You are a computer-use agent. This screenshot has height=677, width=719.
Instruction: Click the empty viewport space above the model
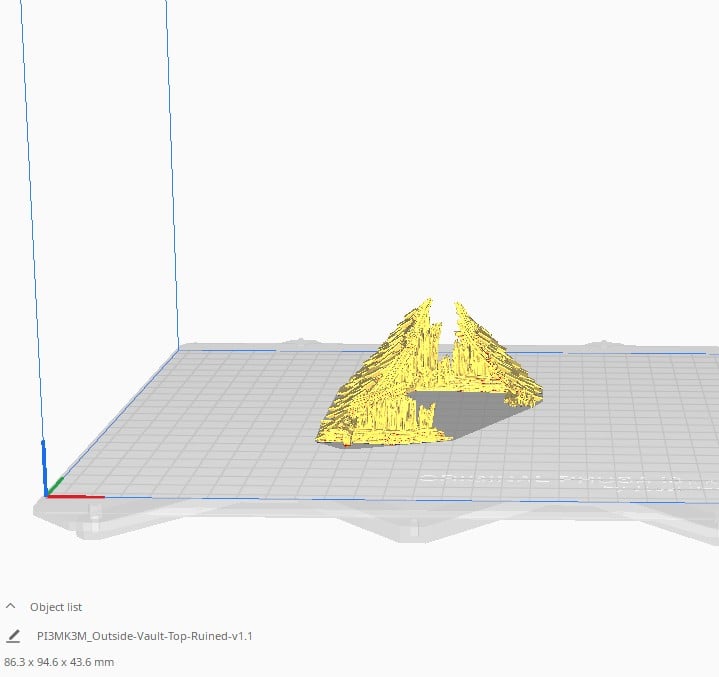[x=436, y=161]
